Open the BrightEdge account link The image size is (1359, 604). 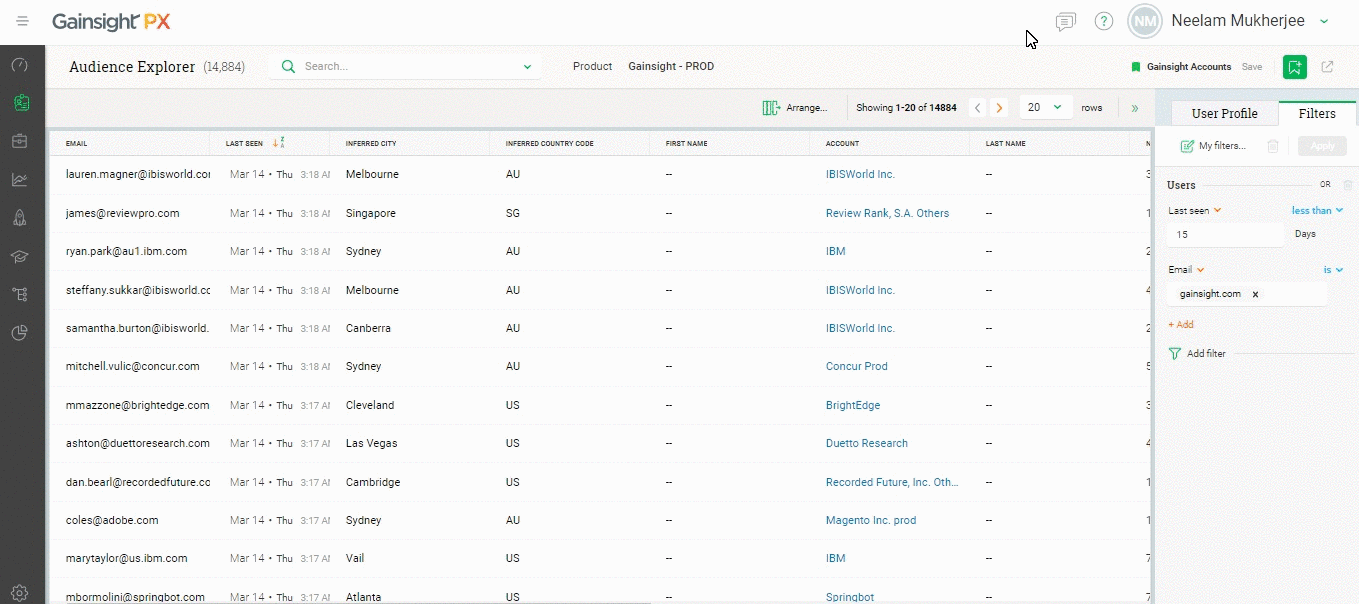click(853, 406)
